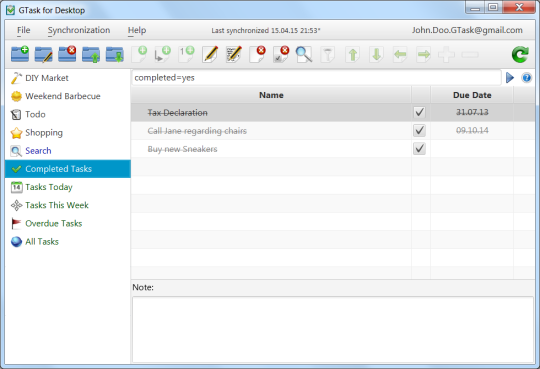Click the Name column header
The width and height of the screenshot is (540, 369).
(271, 95)
